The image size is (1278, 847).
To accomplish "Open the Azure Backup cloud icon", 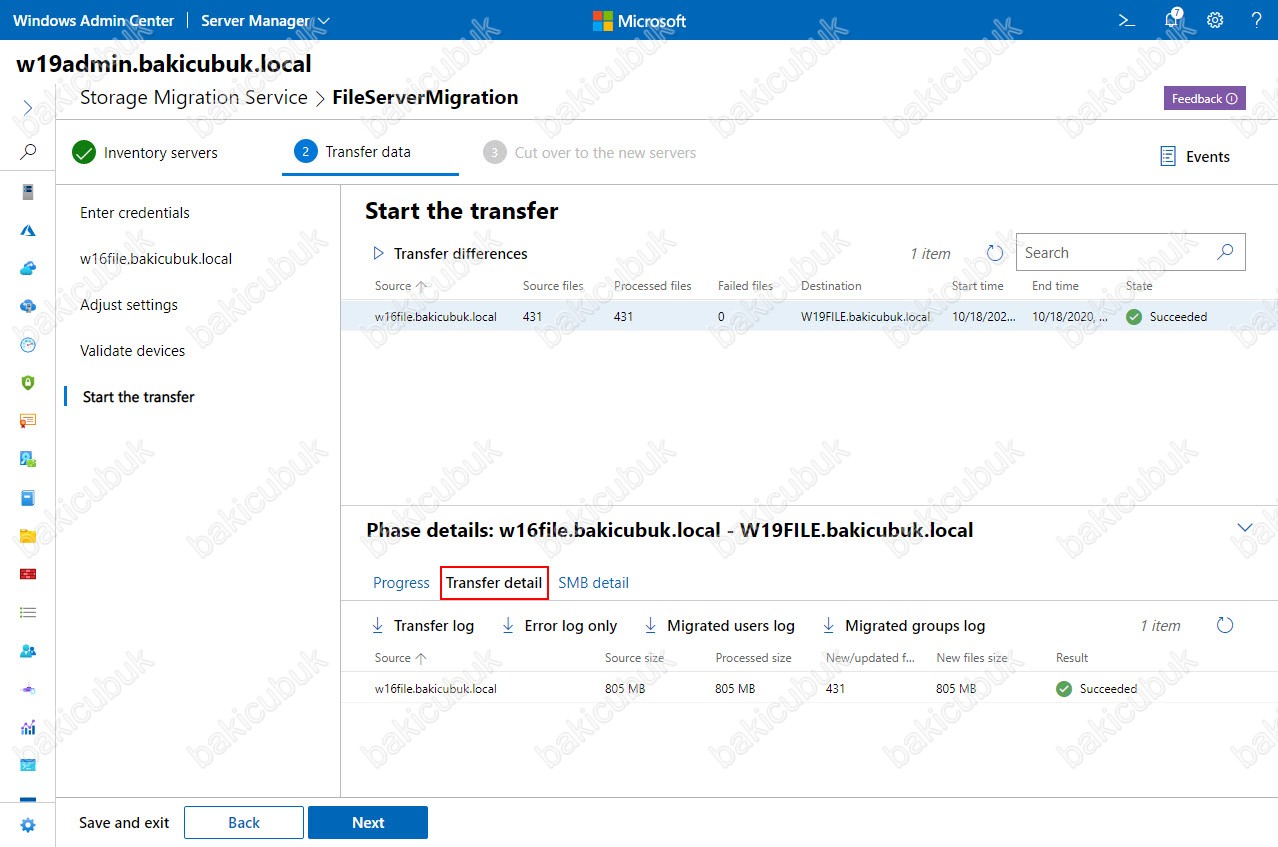I will tap(28, 268).
